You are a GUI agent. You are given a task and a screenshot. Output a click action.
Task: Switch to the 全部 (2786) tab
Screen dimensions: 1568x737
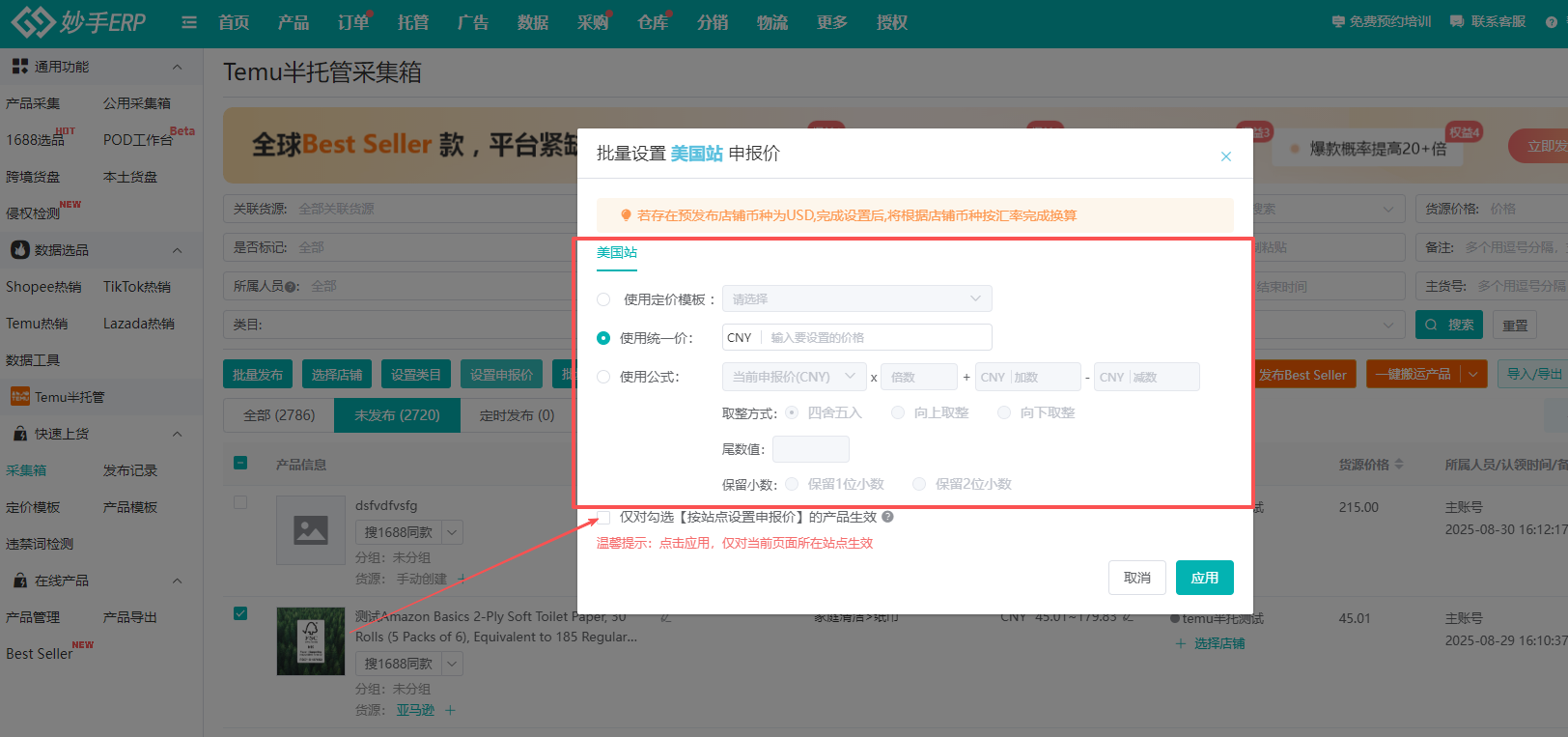click(x=279, y=415)
